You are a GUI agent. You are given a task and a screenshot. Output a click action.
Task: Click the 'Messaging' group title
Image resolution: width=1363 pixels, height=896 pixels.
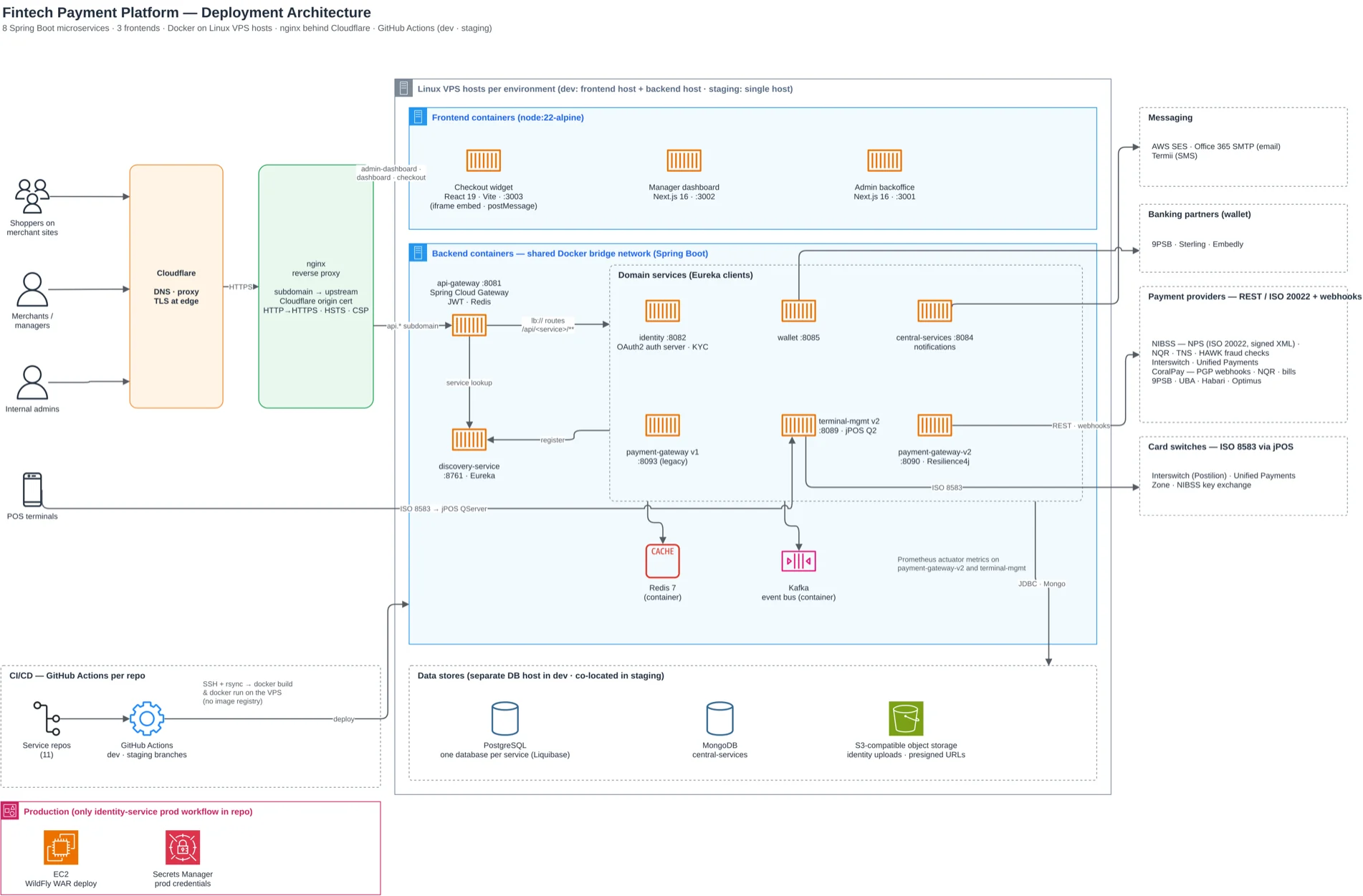(1170, 117)
